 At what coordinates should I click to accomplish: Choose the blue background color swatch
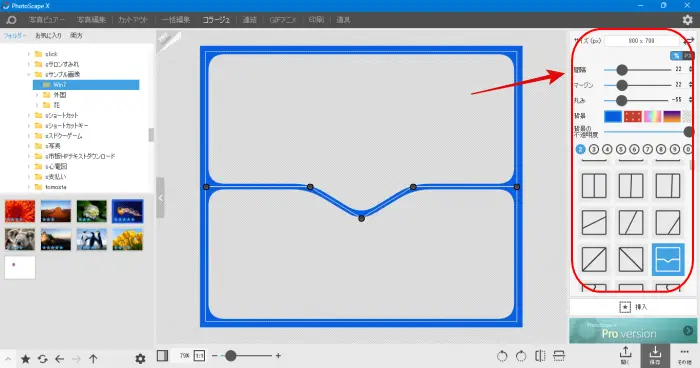tap(612, 117)
